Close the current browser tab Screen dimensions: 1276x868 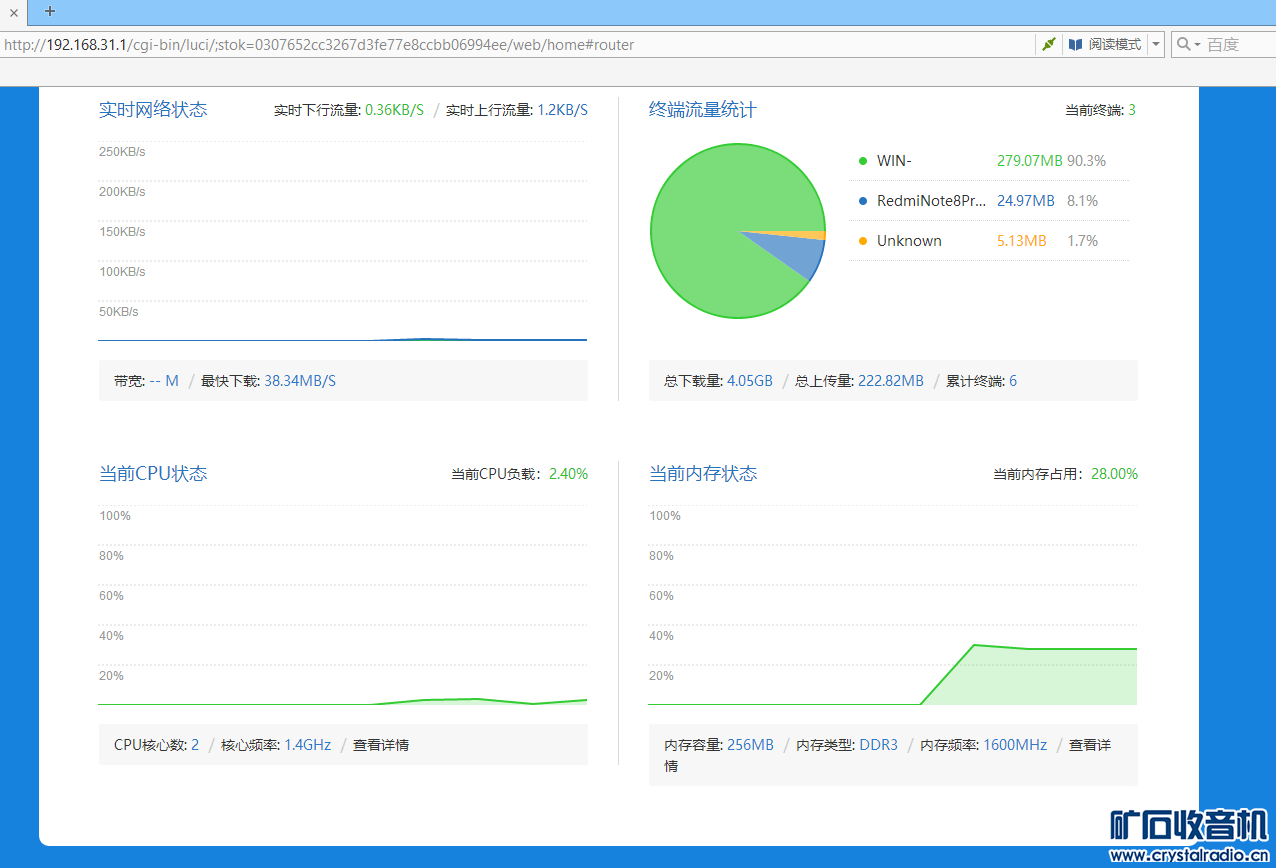point(14,13)
